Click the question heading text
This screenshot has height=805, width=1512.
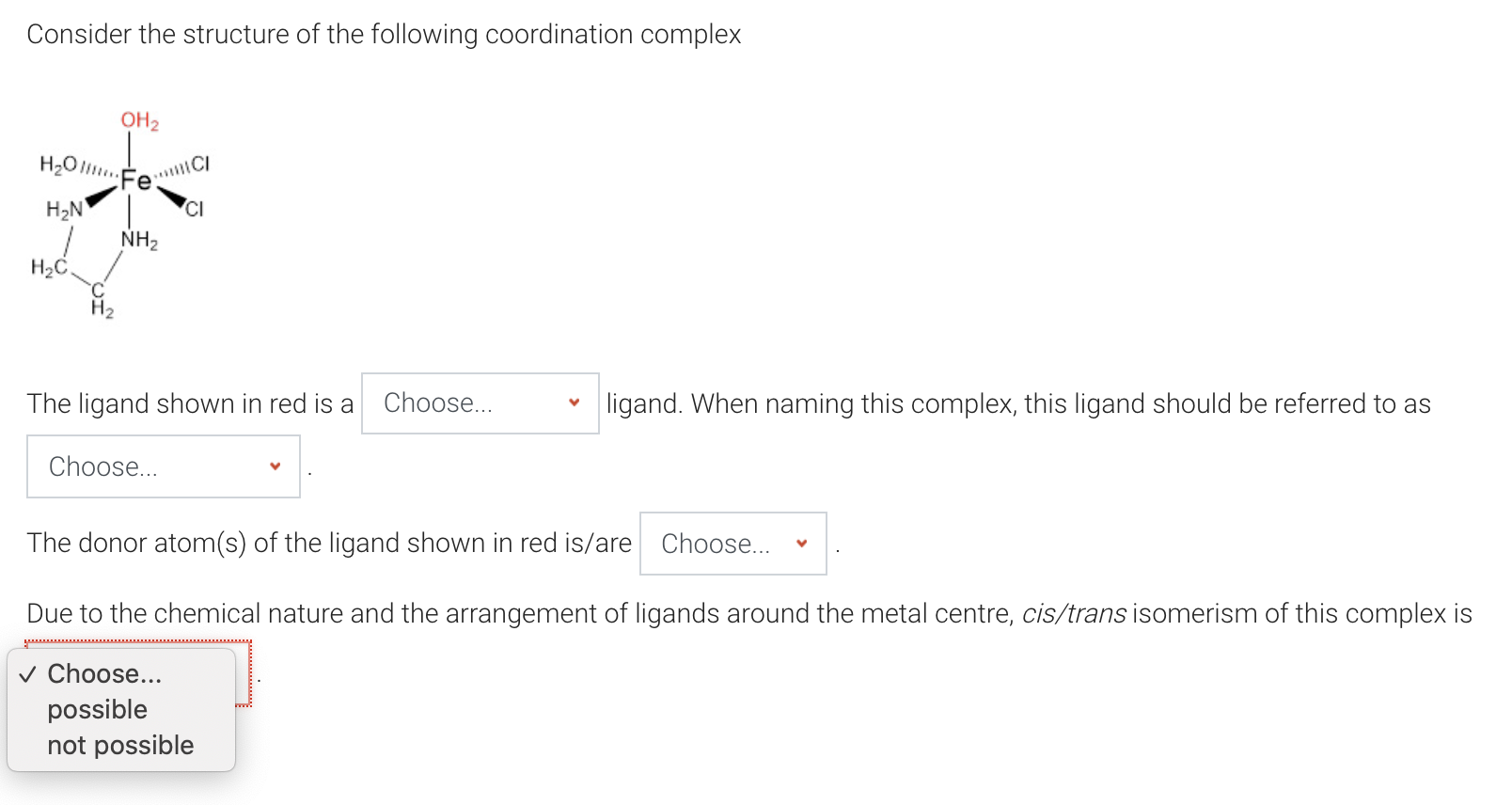pos(385,34)
